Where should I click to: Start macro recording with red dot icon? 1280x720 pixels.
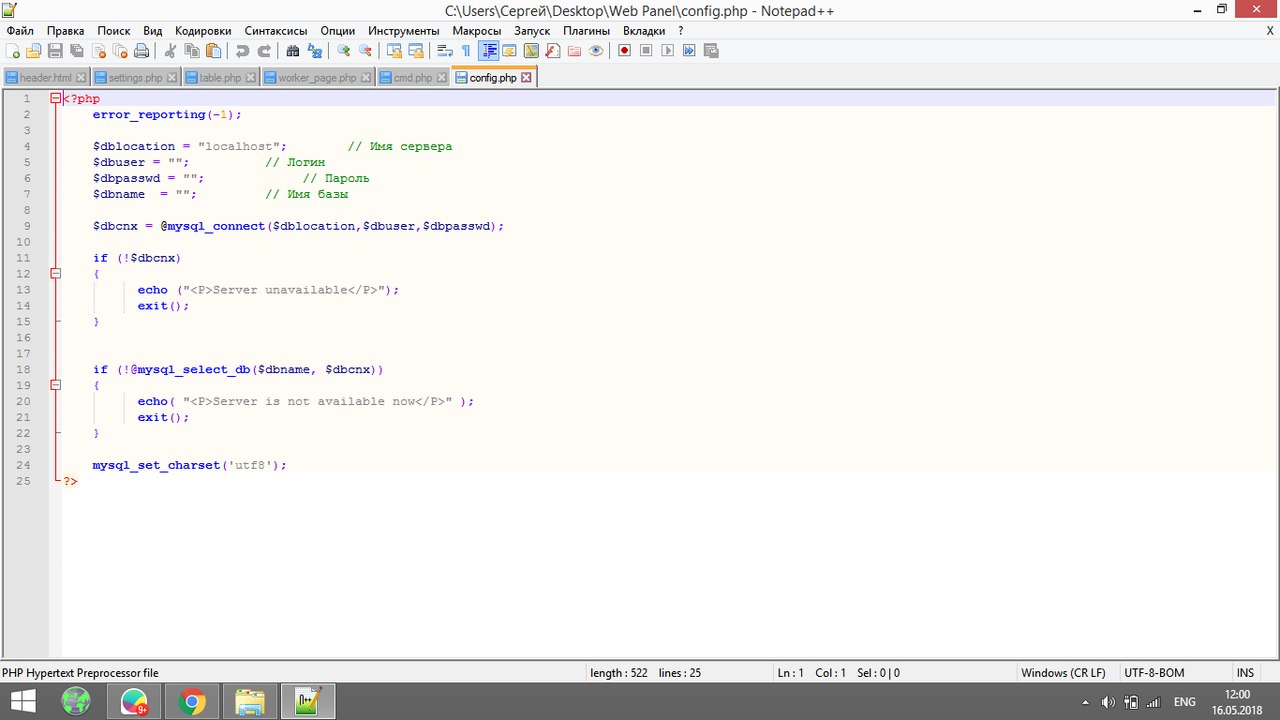pos(624,51)
